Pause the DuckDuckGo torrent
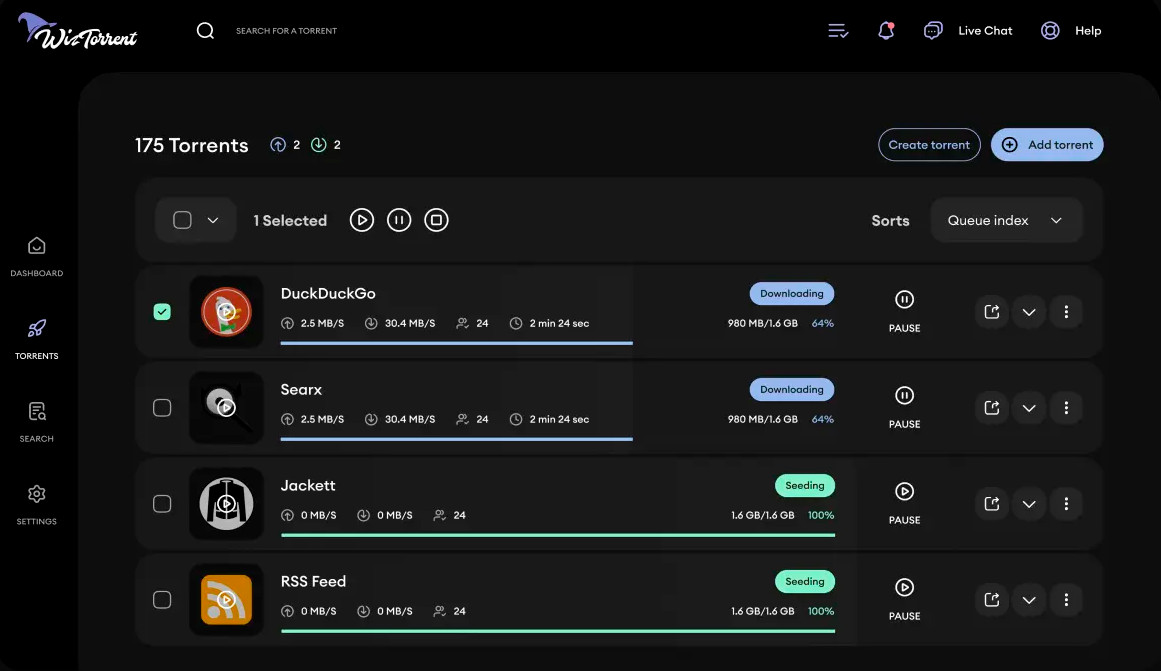Viewport: 1161px width, 671px height. coord(904,299)
